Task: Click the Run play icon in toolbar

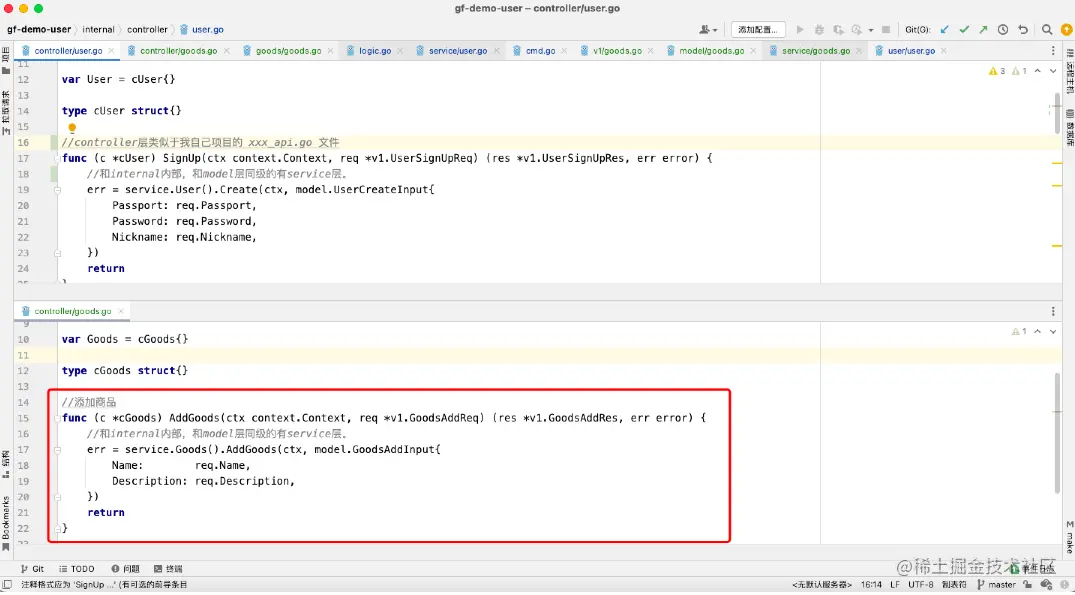Action: click(x=799, y=29)
